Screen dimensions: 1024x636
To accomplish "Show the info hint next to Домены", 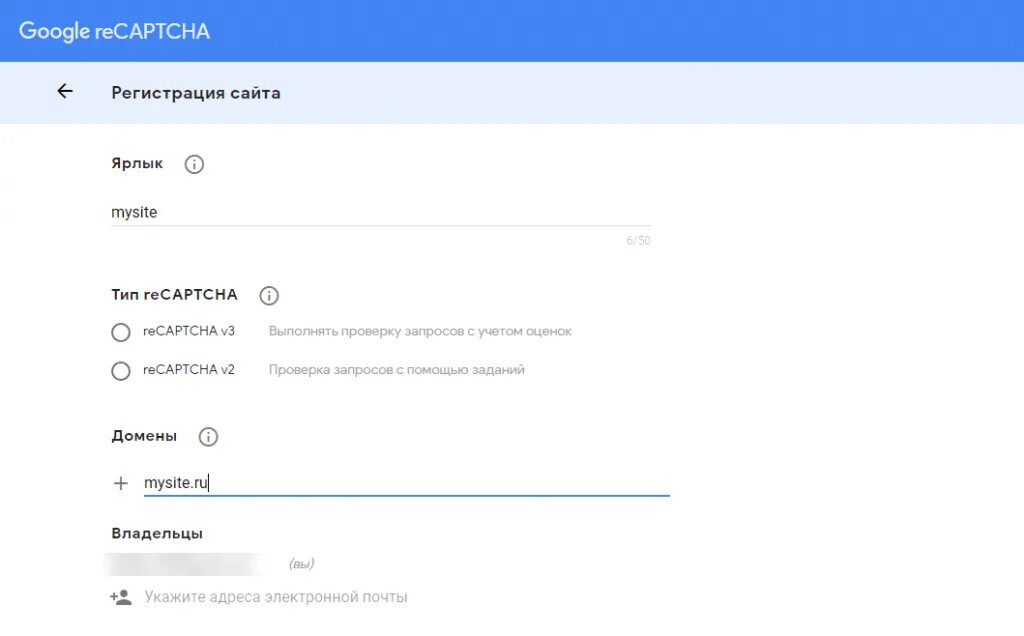I will 208,437.
